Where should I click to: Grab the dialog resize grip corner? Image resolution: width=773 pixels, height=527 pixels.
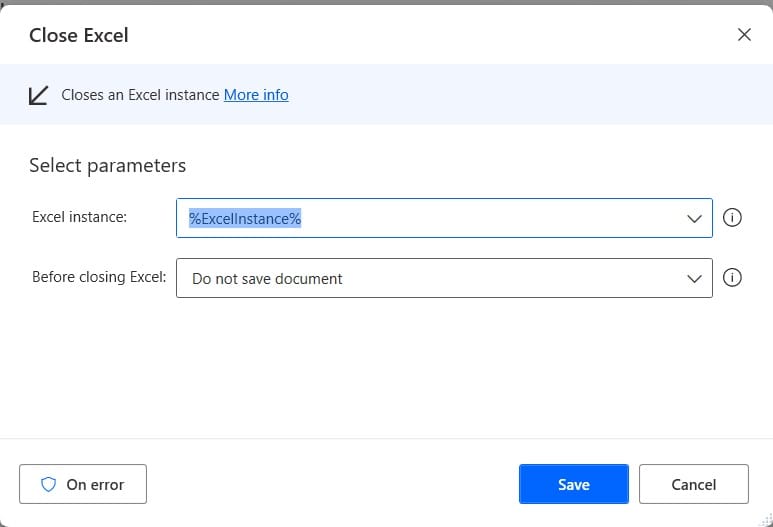[x=767, y=521]
